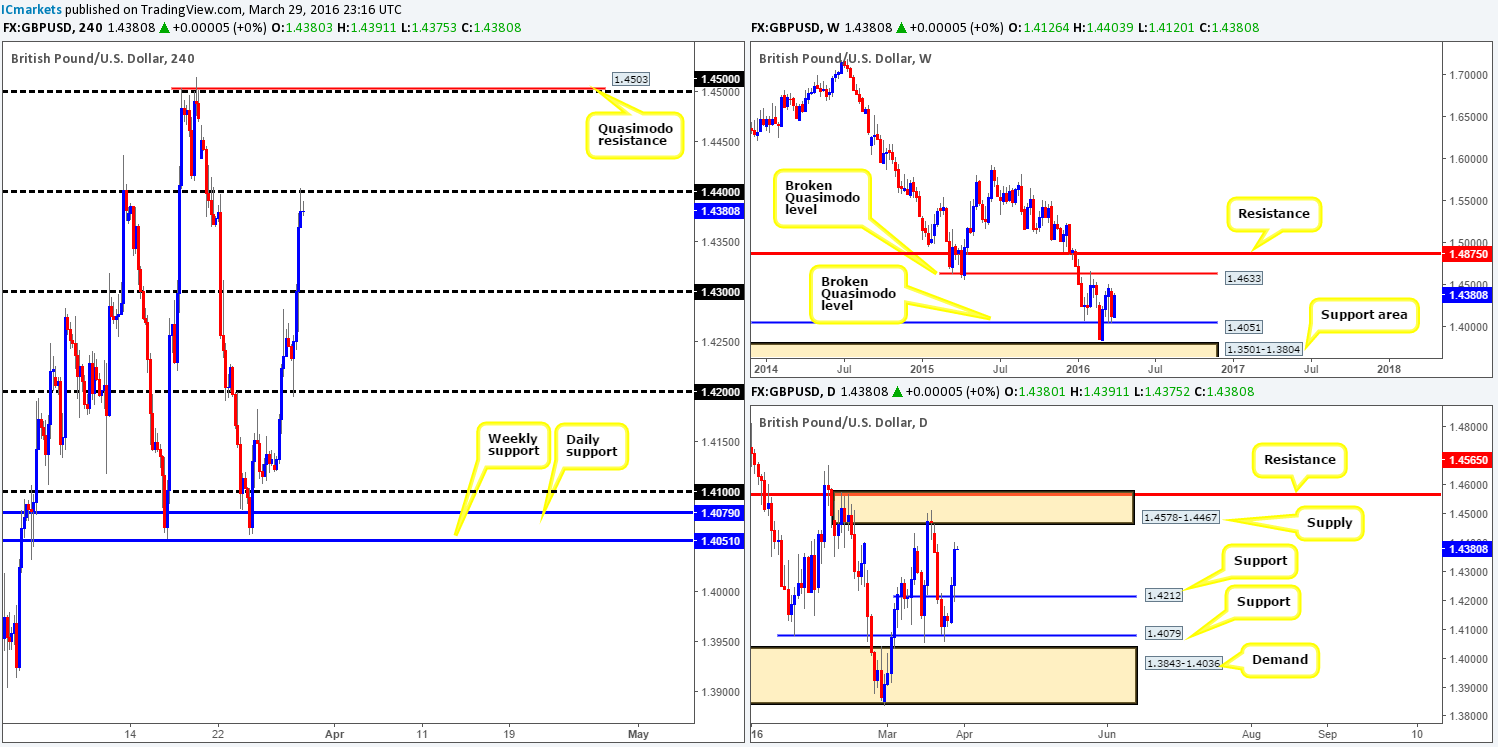Viewport: 1498px width, 747px height.
Task: Click the 1.42000 price label on 240 chart
Action: 720,392
